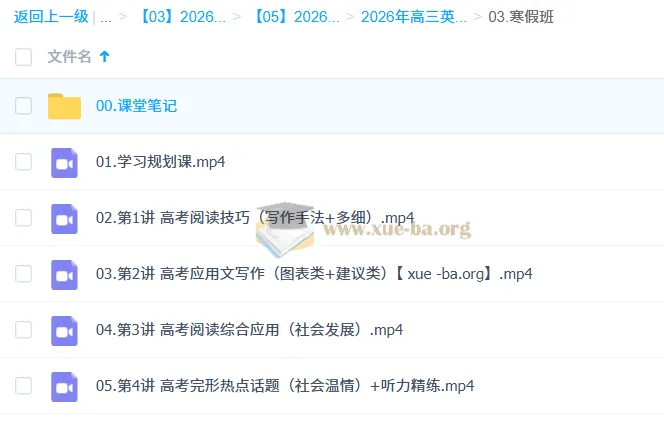Toggle the select-all checkbox in header
664x432 pixels.
[24, 57]
